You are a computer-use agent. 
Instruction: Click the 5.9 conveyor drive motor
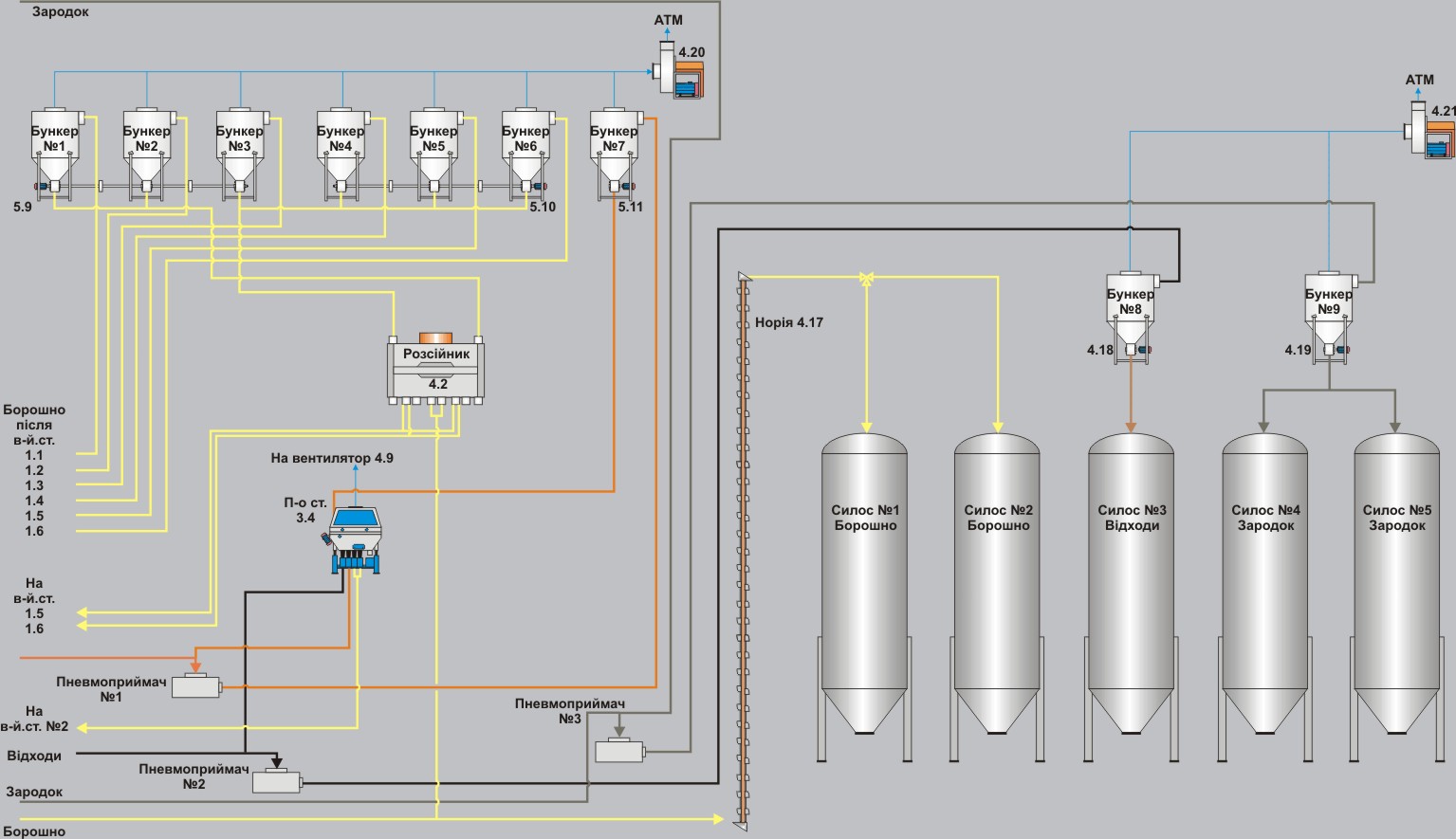41,187
